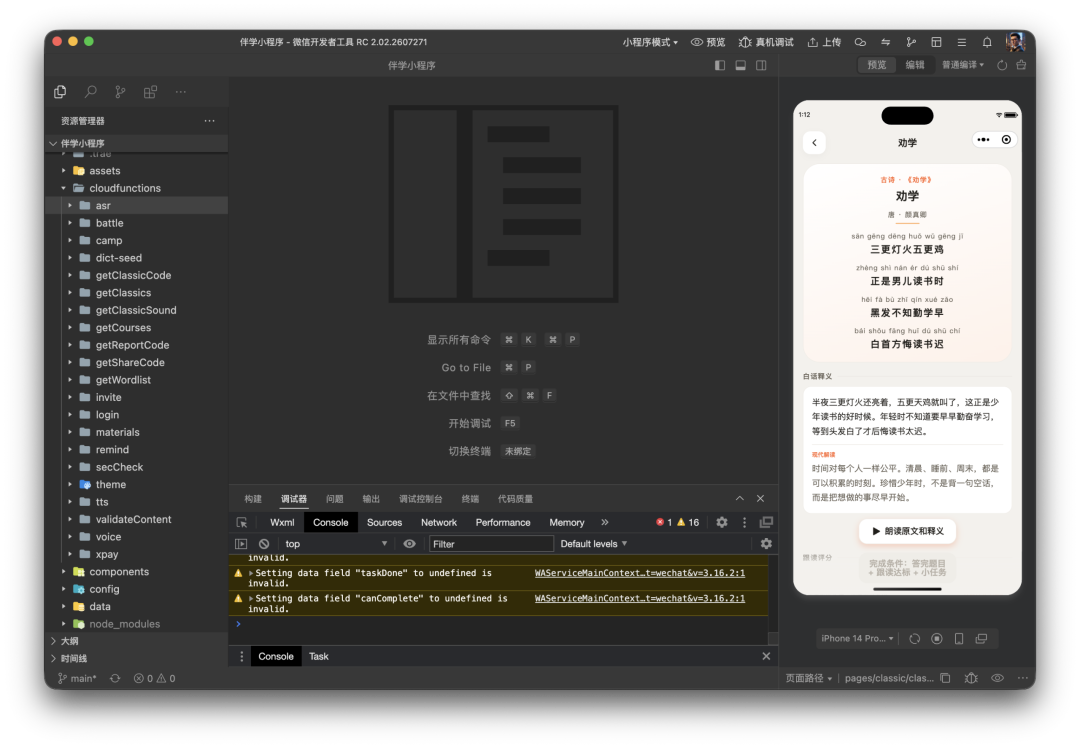Open the Default levels dropdown

point(594,543)
